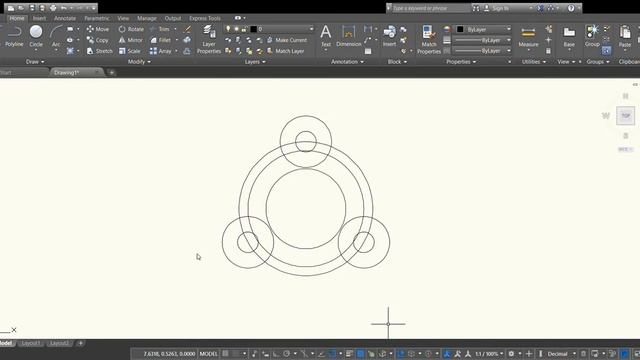Expand the Block panel
This screenshot has width=640, height=360.
click(397, 62)
